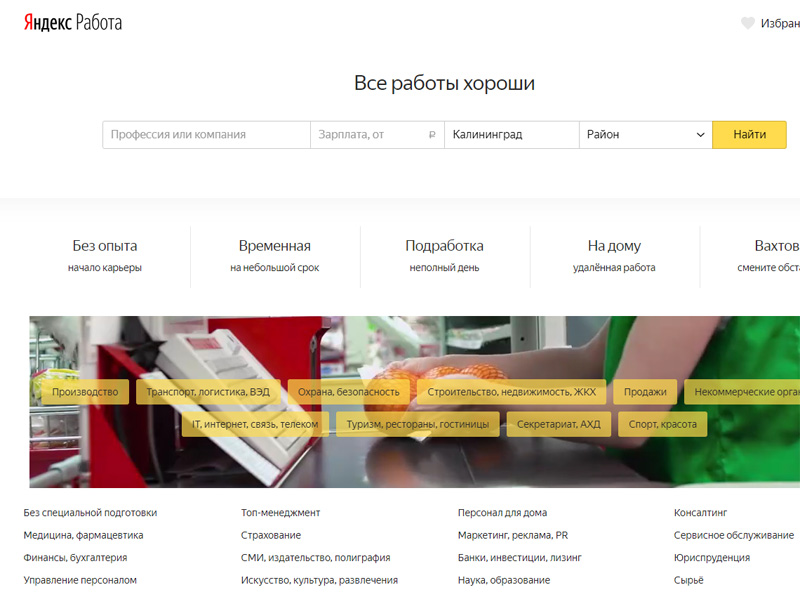Image resolution: width=800 pixels, height=601 pixels.
Task: Choose the Охрана, безопасность tag
Action: [349, 392]
